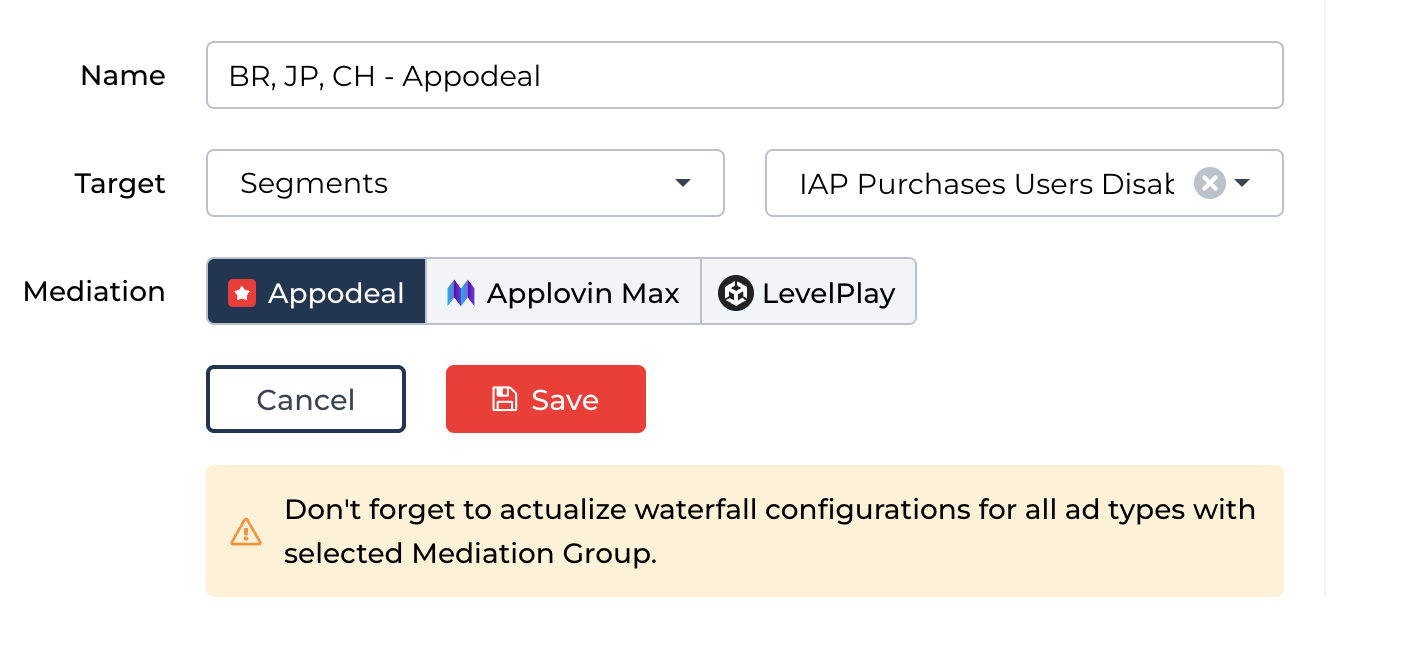Expand the IAP Purchases Users segment arrow
1402x656 pixels.
click(1242, 183)
